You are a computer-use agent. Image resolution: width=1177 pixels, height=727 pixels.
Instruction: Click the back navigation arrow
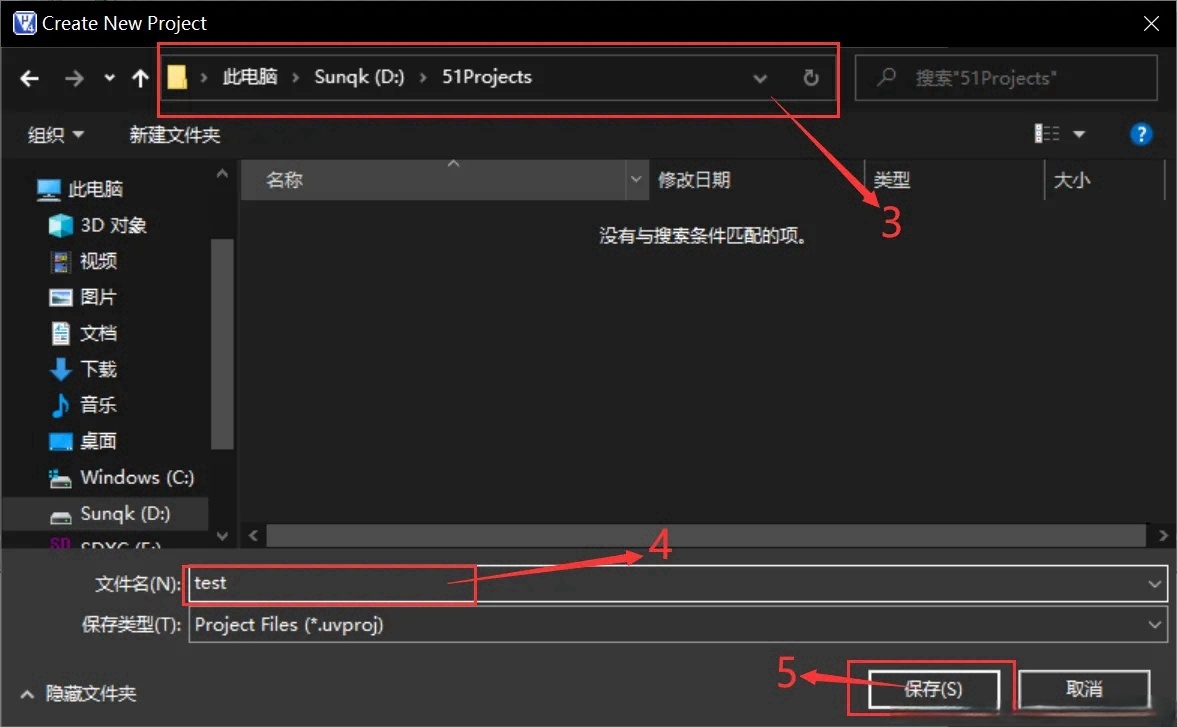pos(29,78)
